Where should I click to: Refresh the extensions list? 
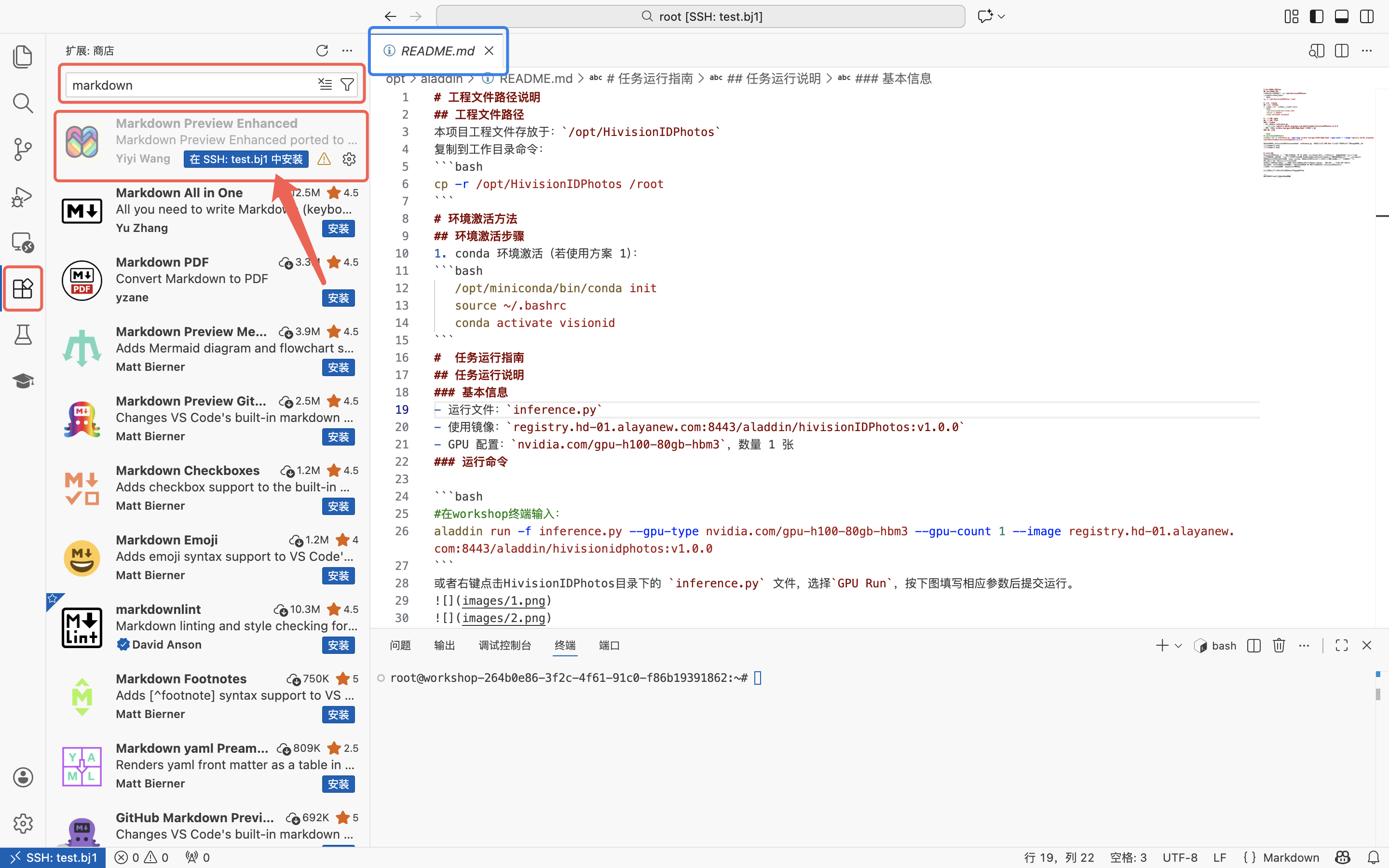(x=322, y=51)
